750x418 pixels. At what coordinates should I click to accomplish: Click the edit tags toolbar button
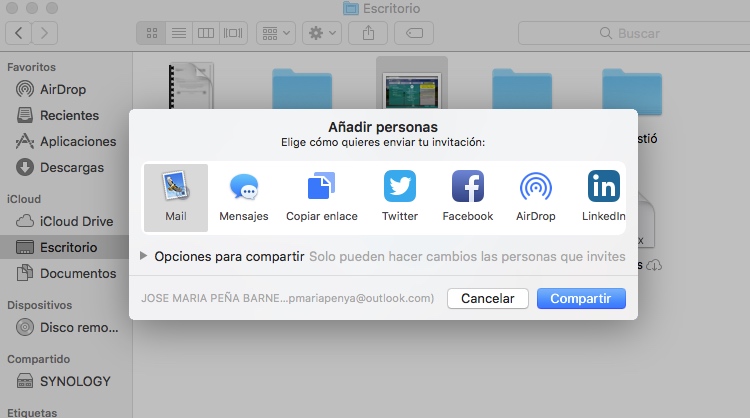[414, 33]
